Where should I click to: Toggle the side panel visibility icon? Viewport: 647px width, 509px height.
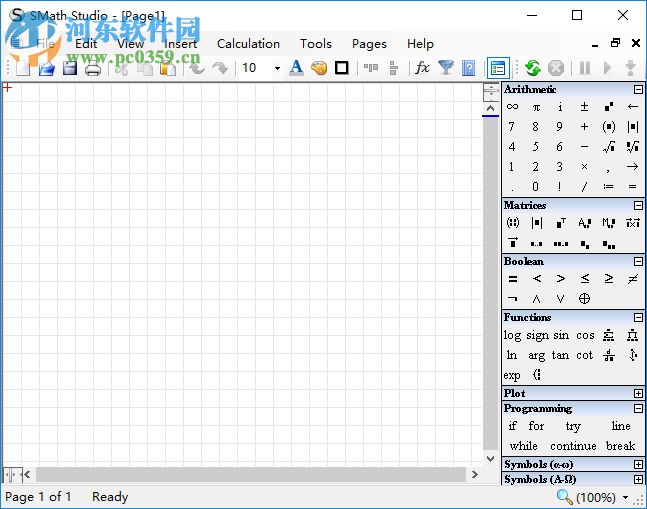point(498,68)
